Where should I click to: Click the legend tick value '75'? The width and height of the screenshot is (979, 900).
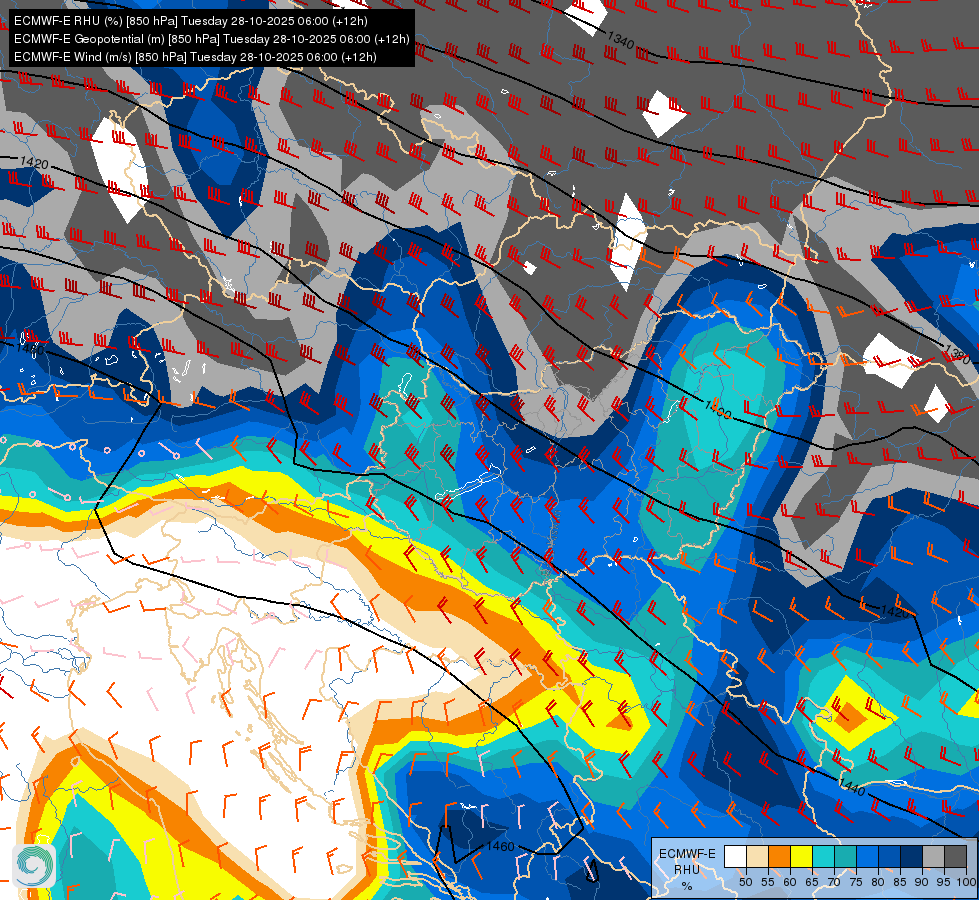[x=856, y=882]
